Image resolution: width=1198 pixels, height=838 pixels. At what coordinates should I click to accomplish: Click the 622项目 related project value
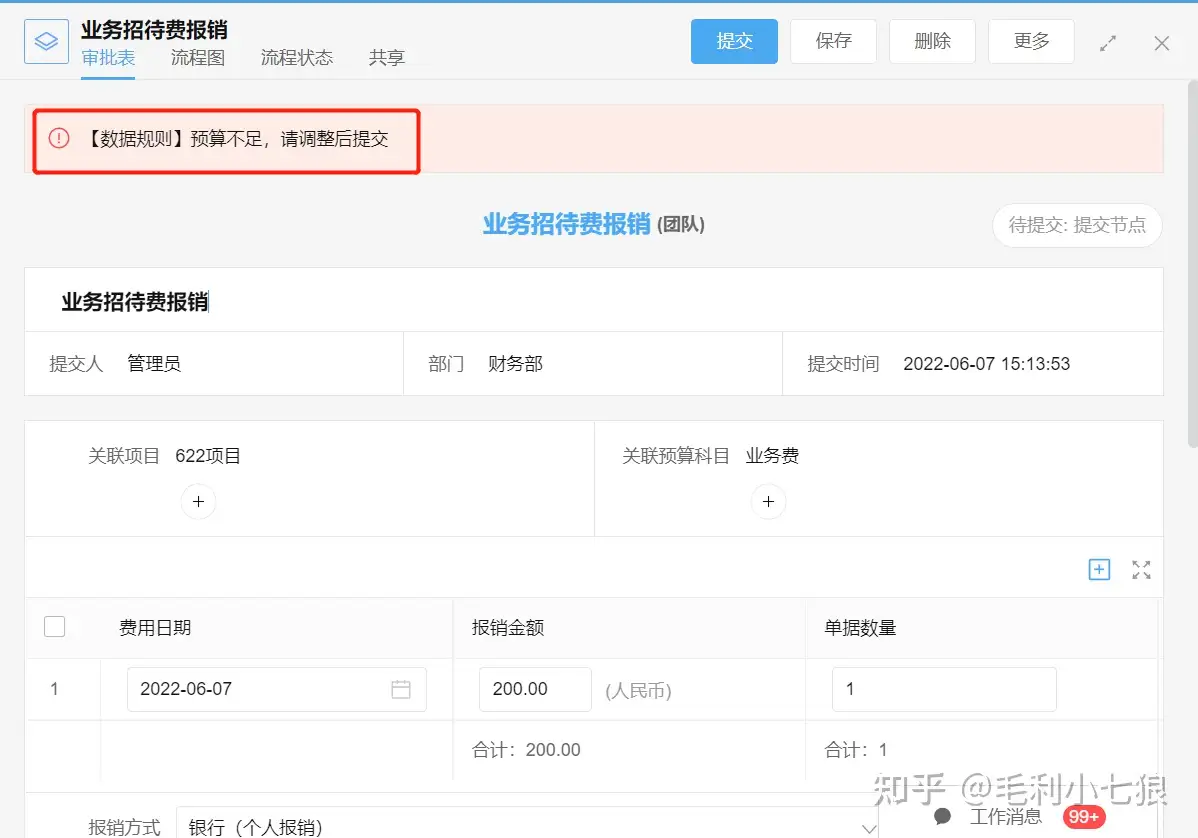point(208,456)
